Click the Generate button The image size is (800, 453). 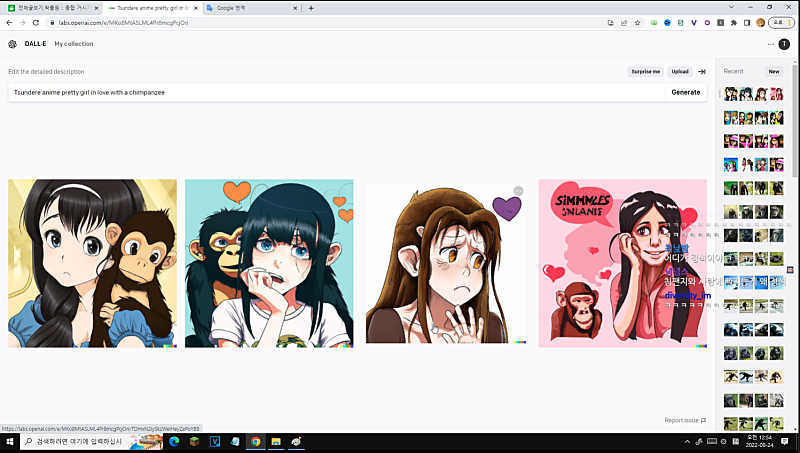point(686,92)
